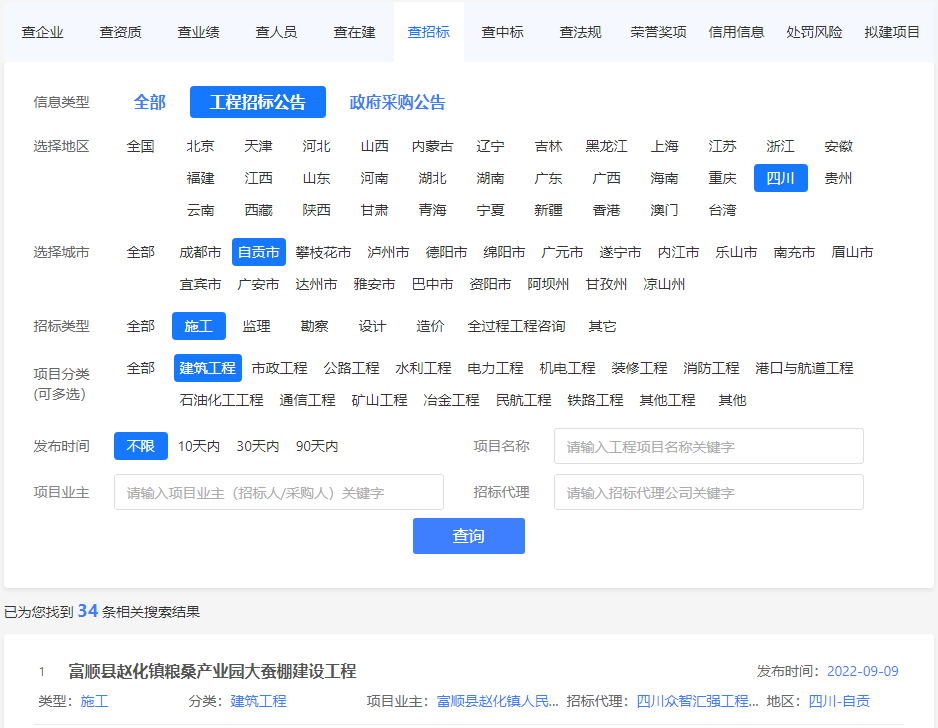Switch to the 拟建项目 tab
Viewport: 938px width, 728px height.
point(892,32)
